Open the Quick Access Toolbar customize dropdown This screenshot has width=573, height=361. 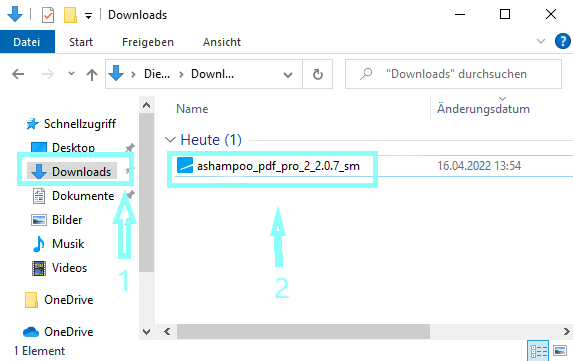pos(88,16)
